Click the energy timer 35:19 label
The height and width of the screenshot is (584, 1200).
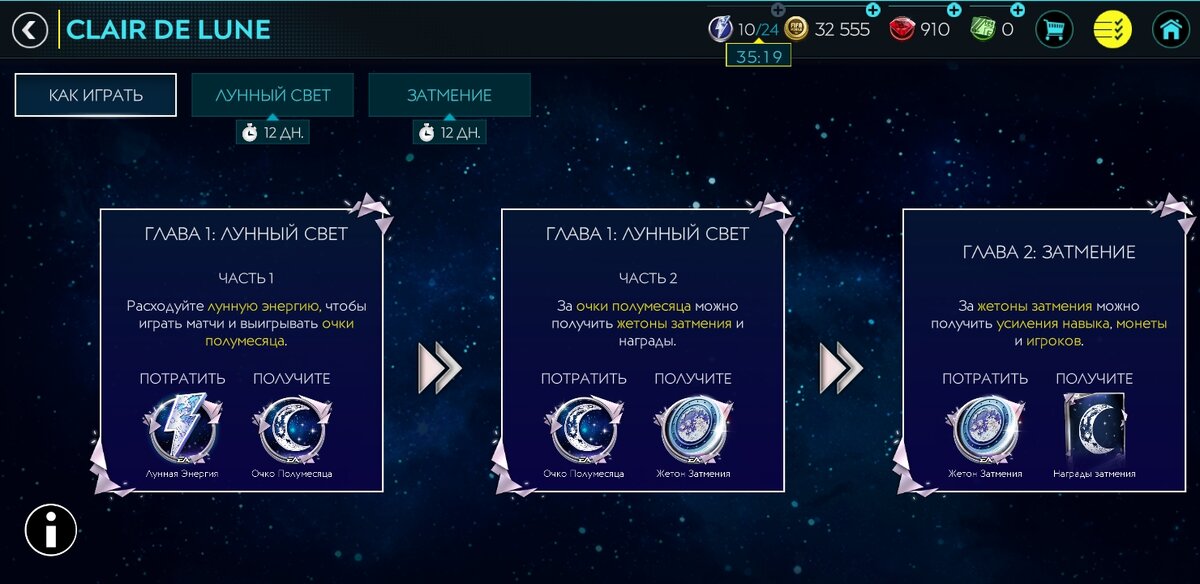click(758, 57)
